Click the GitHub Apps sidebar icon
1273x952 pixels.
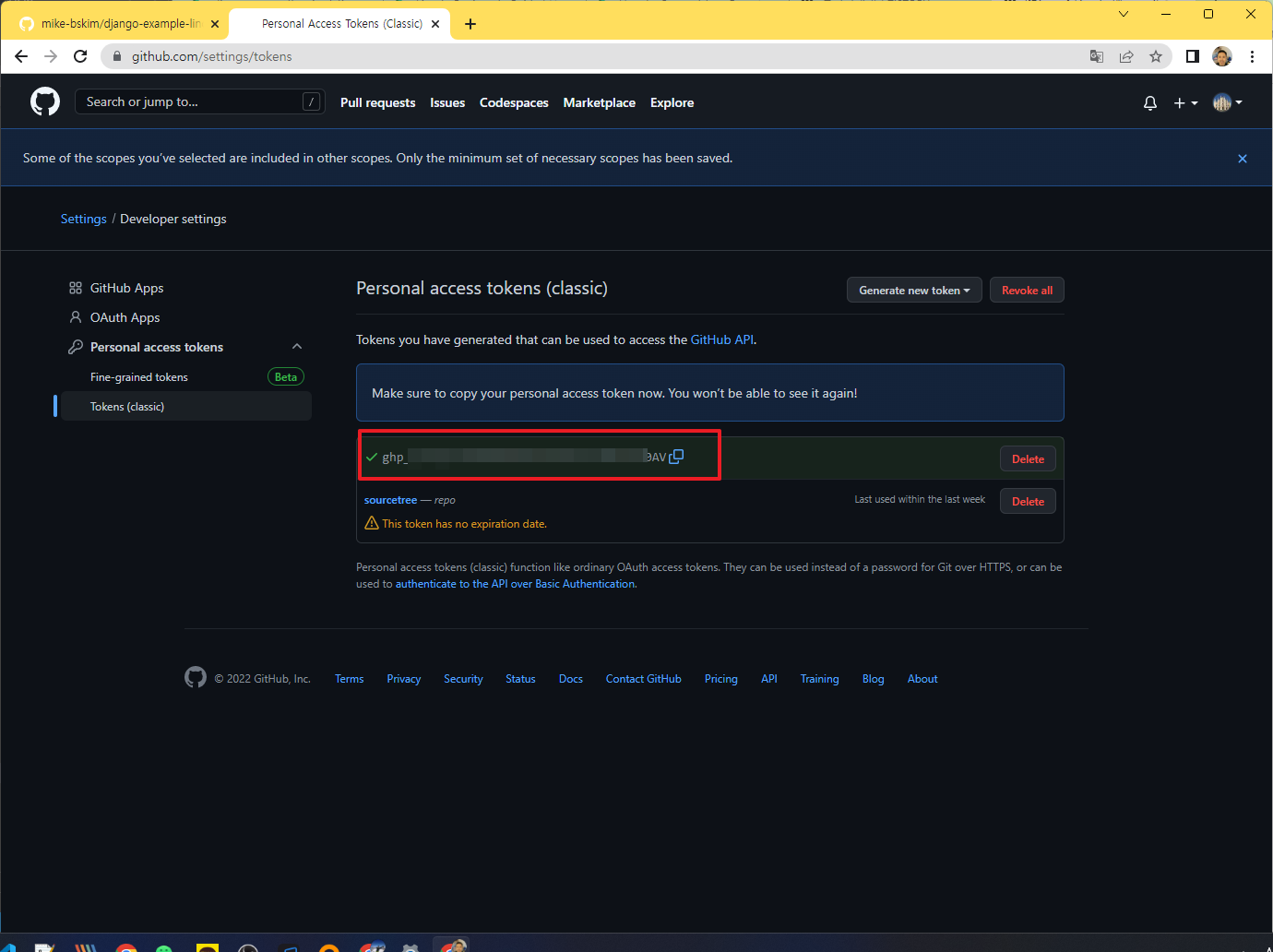tap(76, 288)
